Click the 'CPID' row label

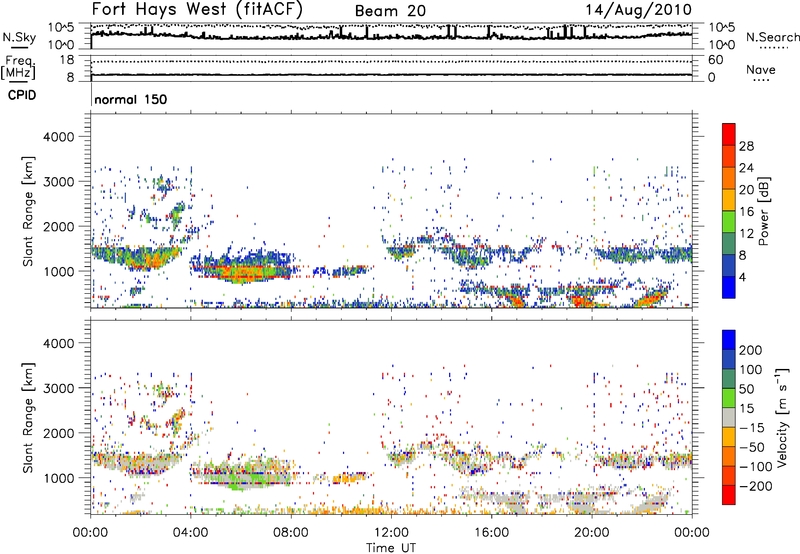22,95
